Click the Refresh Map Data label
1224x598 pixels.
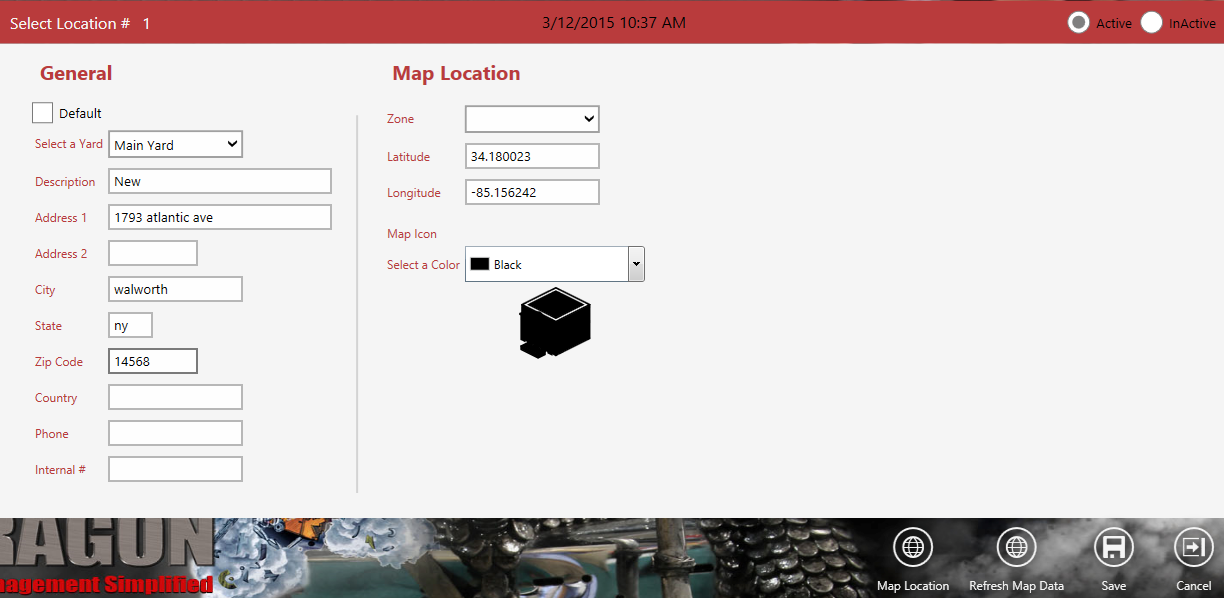(1016, 586)
